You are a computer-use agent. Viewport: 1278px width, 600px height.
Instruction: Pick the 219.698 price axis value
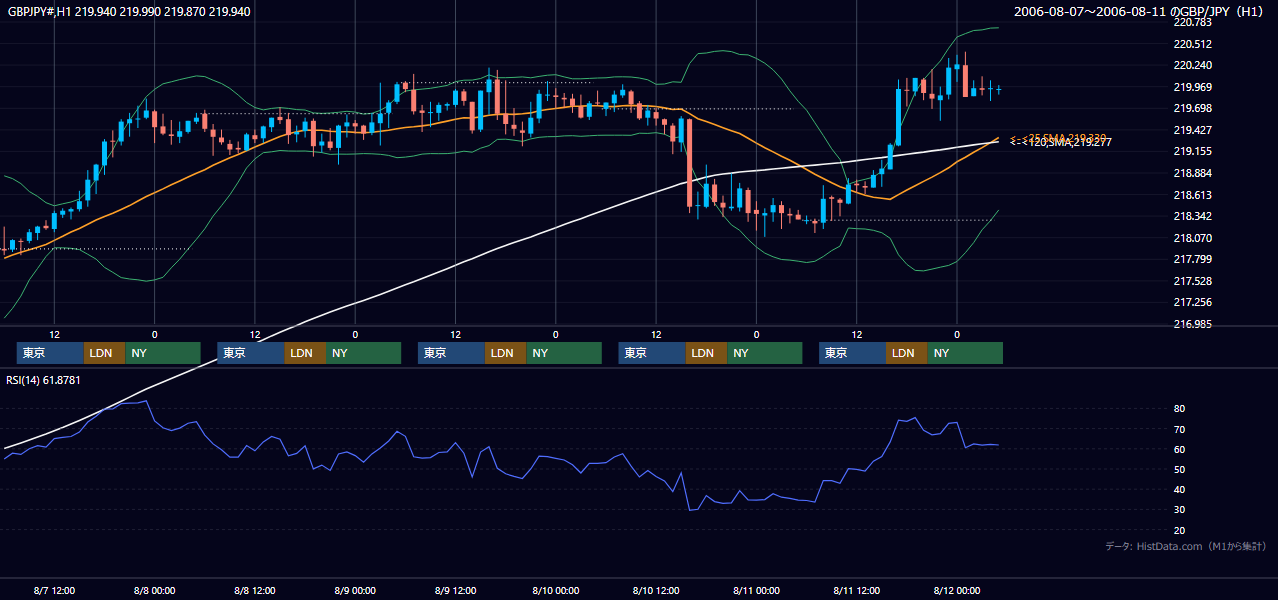pyautogui.click(x=1192, y=108)
